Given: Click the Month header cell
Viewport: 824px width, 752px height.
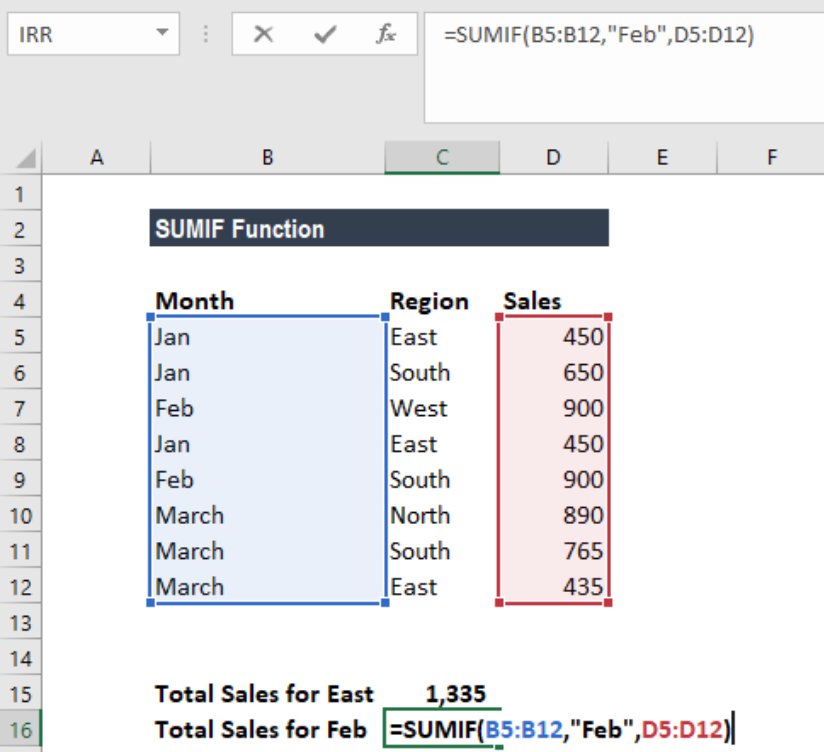Looking at the screenshot, I should 267,301.
